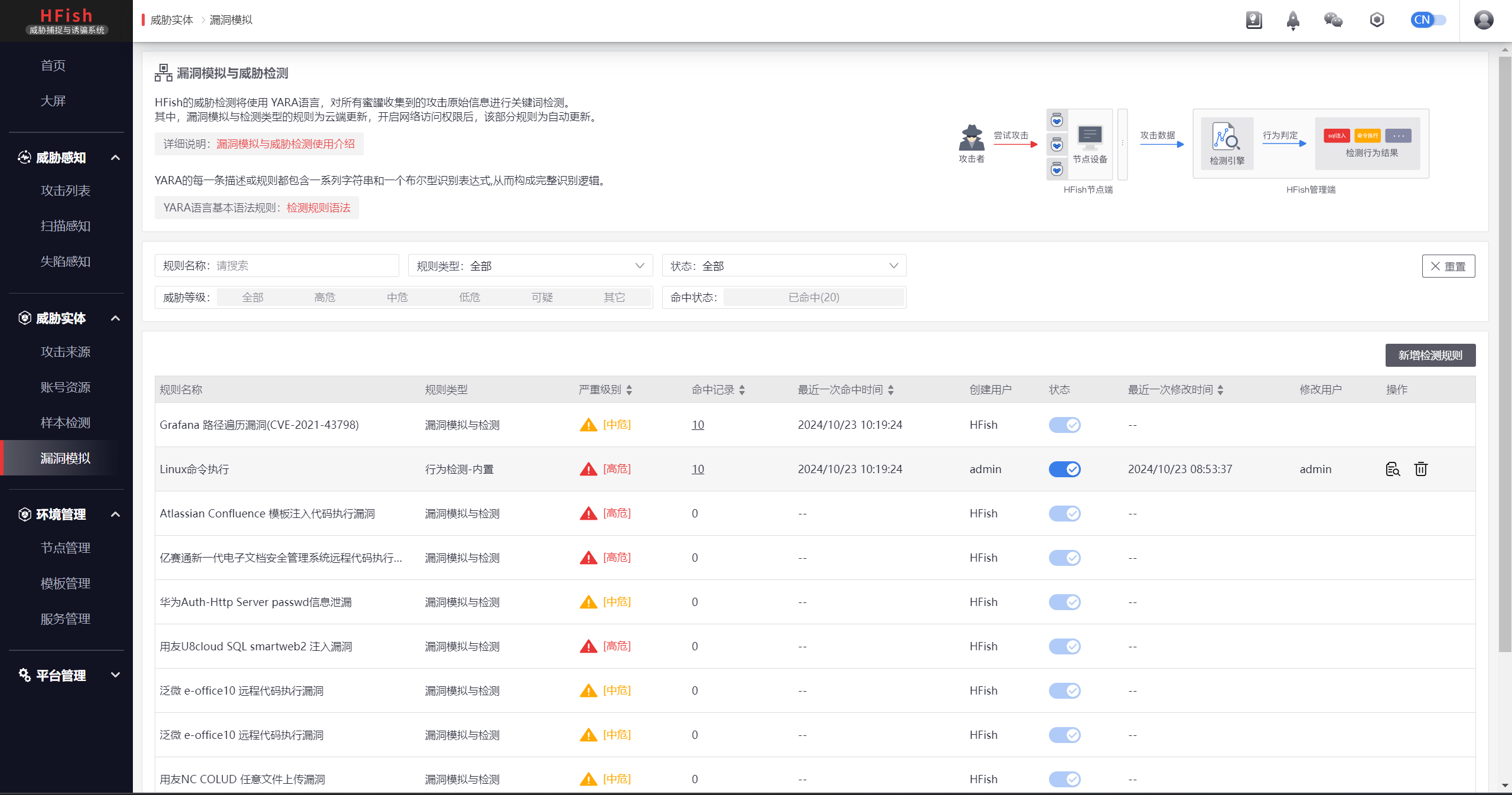Toggle status switch for Atlassian Confluence rule

point(1064,513)
